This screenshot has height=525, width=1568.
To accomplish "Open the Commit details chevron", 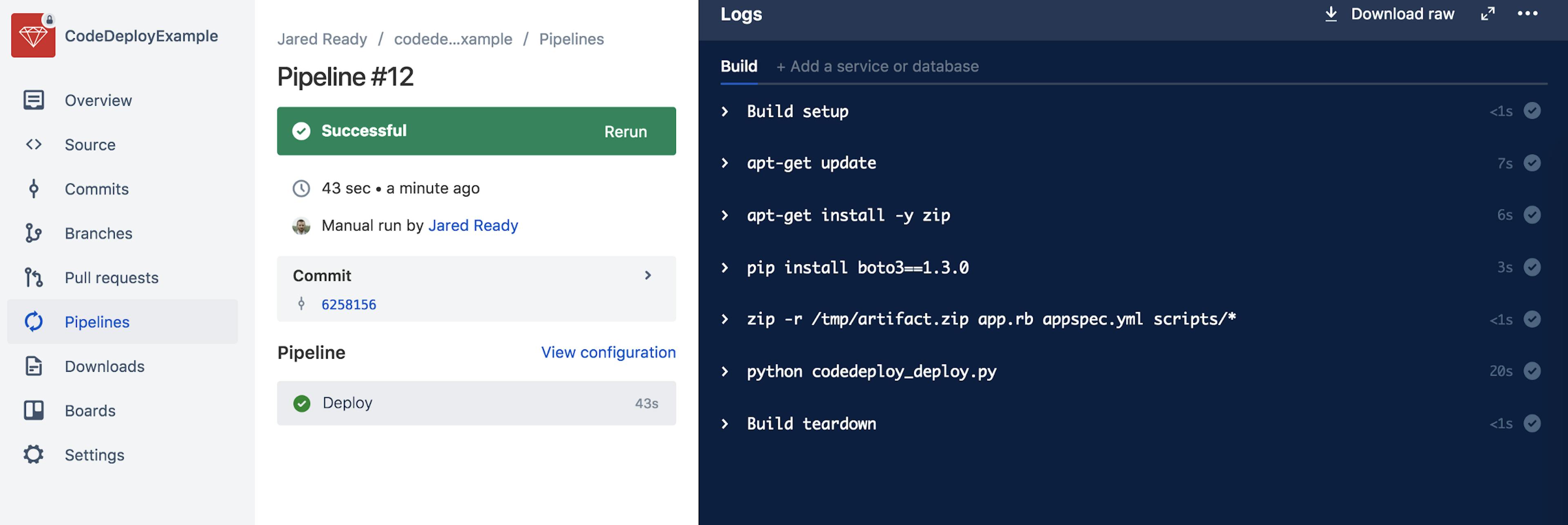I will [x=648, y=275].
